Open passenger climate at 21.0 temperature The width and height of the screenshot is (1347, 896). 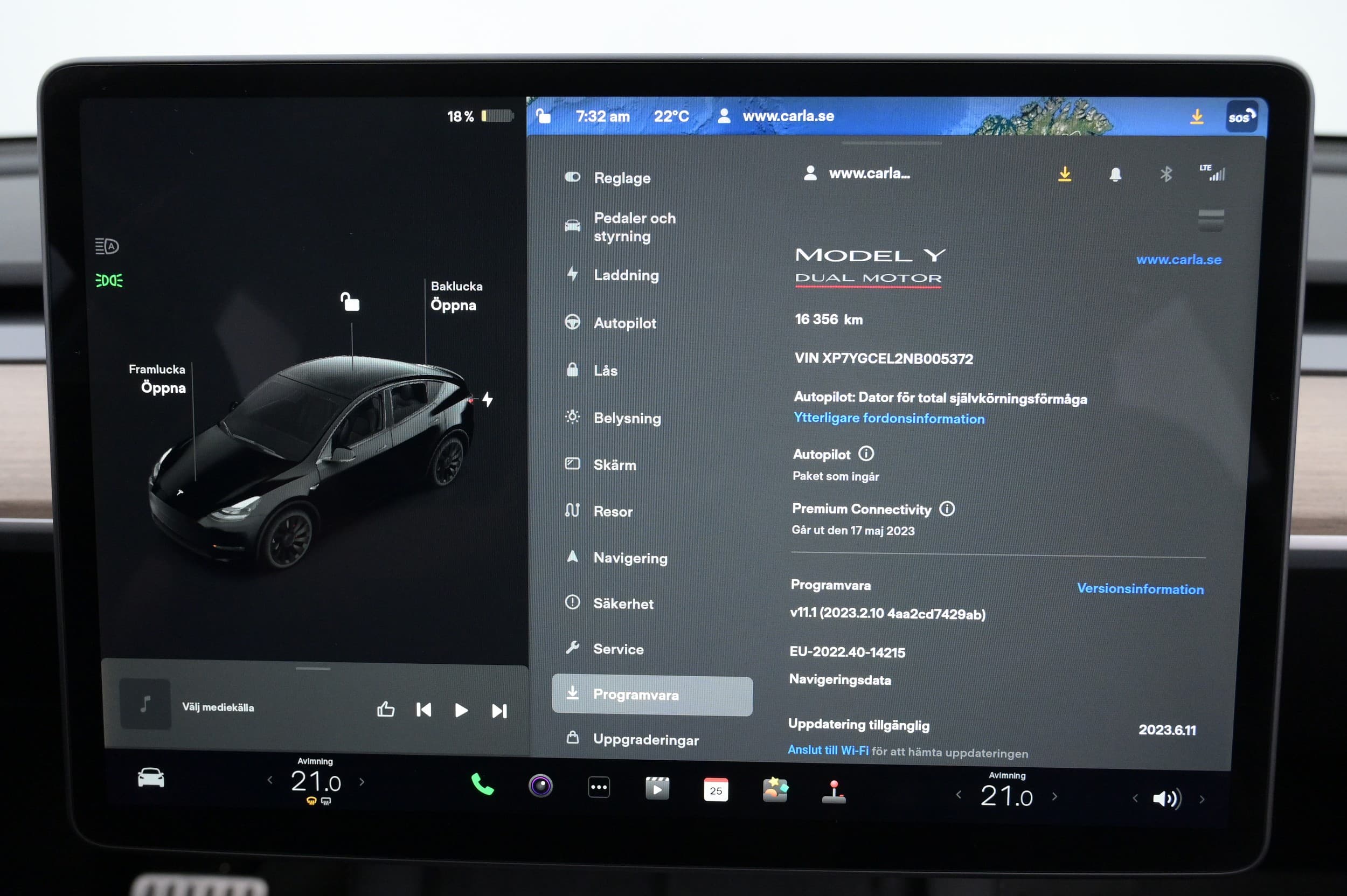tap(1006, 796)
